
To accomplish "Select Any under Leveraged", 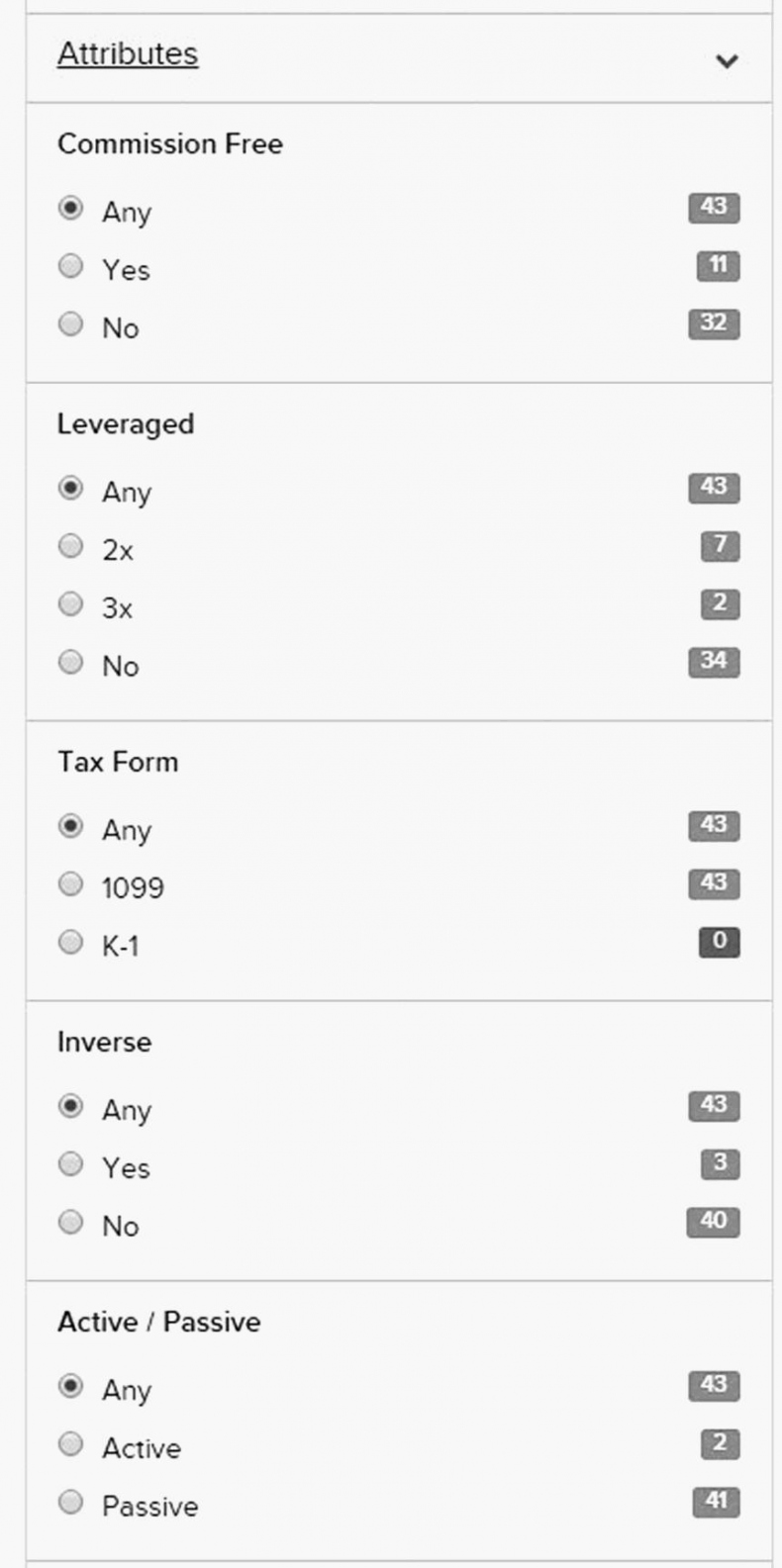I will [x=70, y=489].
